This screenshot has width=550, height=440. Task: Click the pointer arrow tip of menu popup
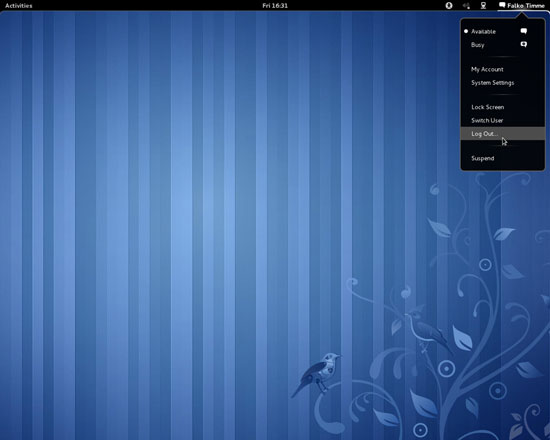coord(522,14)
